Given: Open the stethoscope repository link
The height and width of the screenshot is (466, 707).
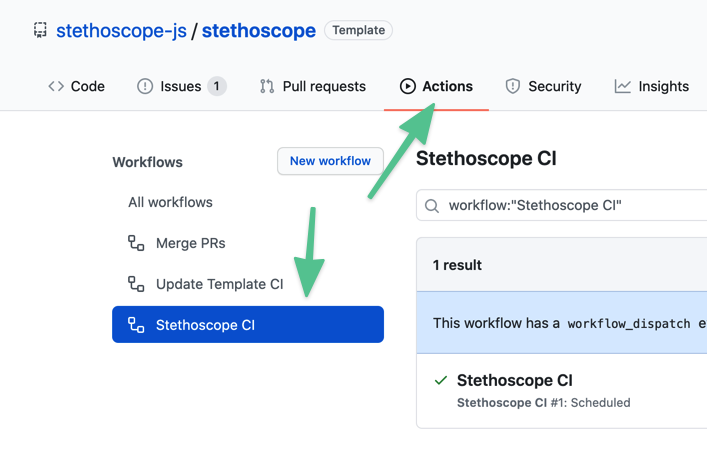Looking at the screenshot, I should 259,31.
